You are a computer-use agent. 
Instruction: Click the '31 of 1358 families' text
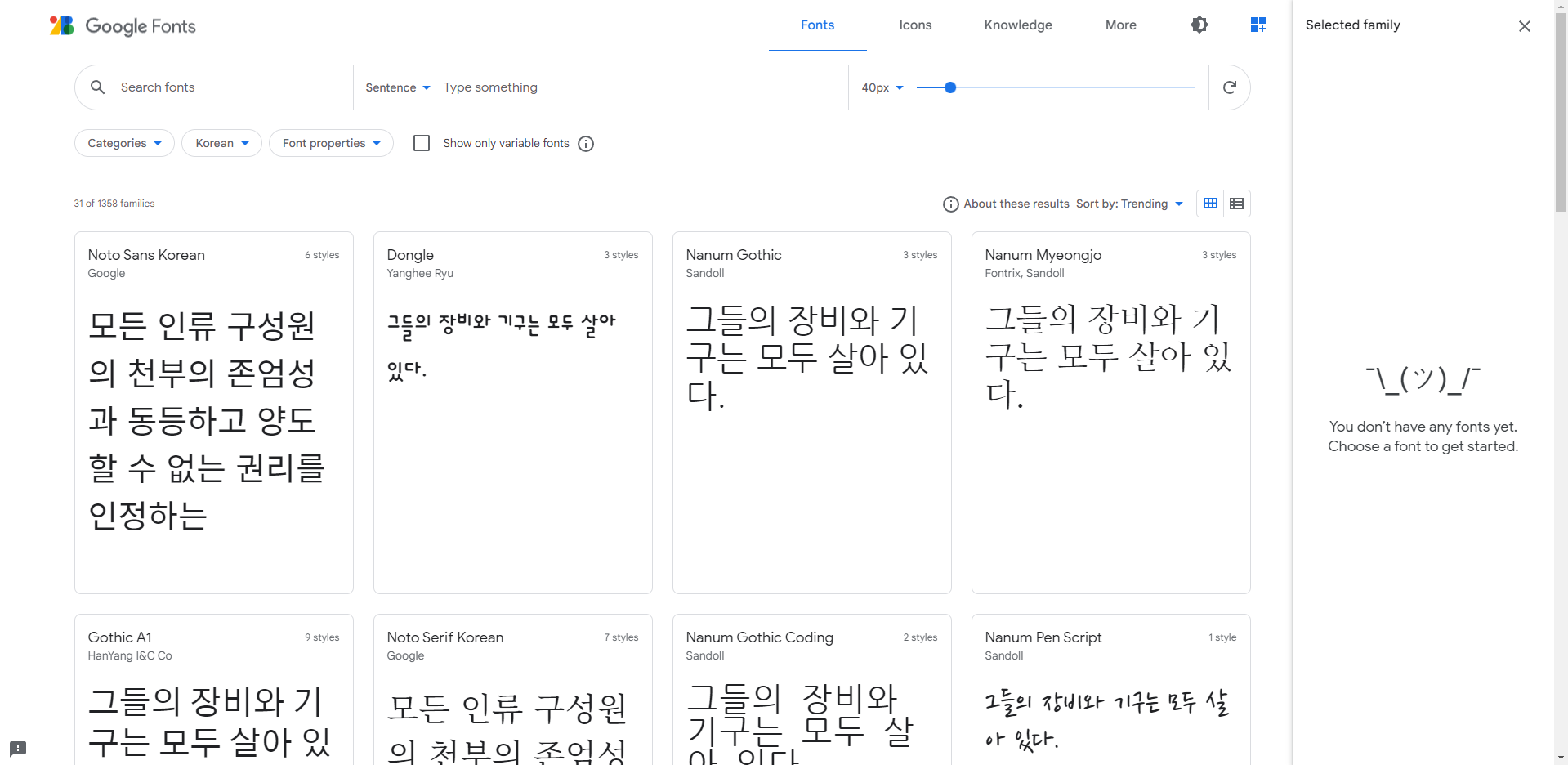coord(114,204)
